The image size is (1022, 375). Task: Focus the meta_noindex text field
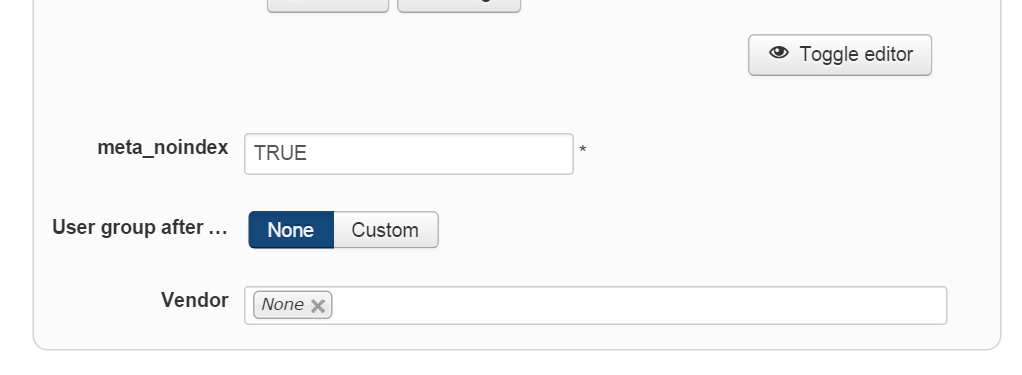coord(409,154)
